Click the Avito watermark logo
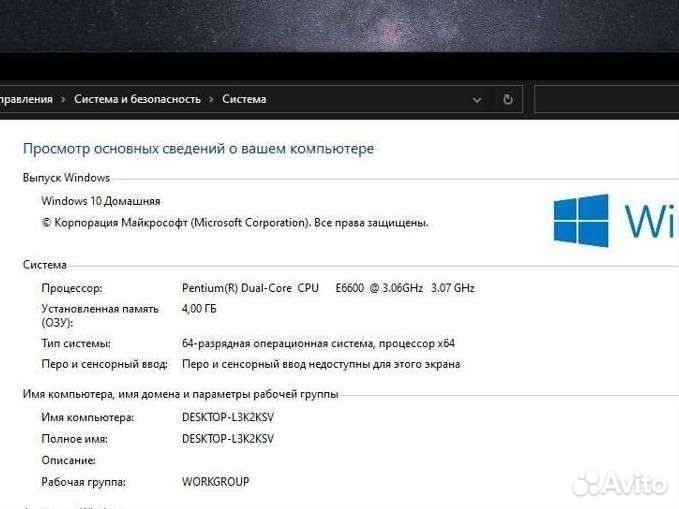Viewport: 679px width, 509px height. [x=619, y=484]
